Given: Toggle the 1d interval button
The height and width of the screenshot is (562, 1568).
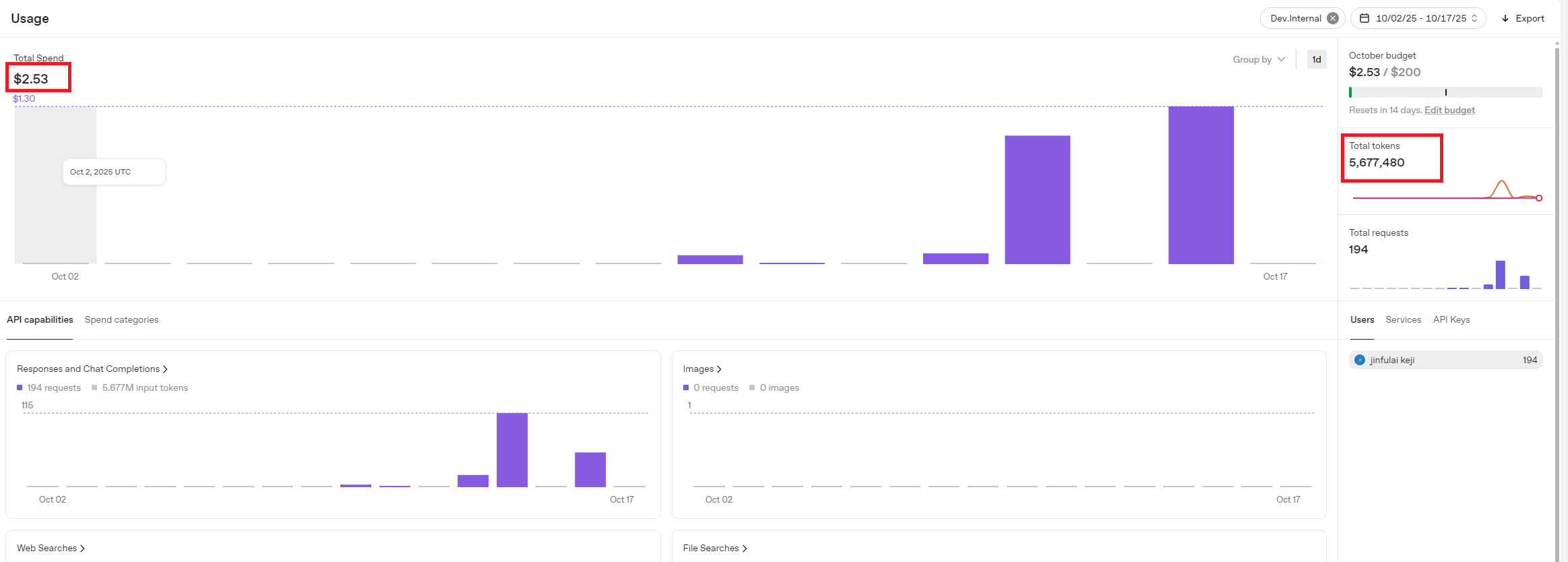Looking at the screenshot, I should coord(1316,59).
